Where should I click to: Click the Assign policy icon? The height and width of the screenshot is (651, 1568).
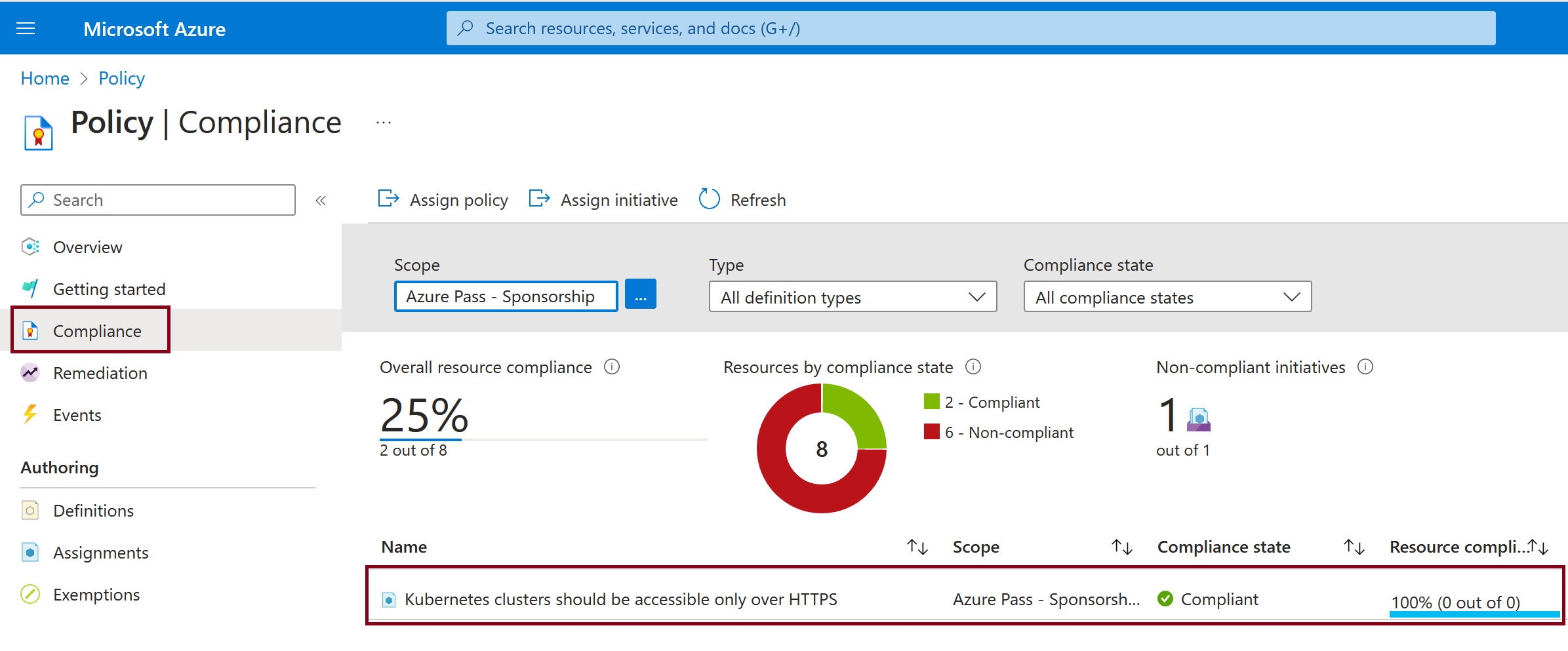[x=388, y=199]
